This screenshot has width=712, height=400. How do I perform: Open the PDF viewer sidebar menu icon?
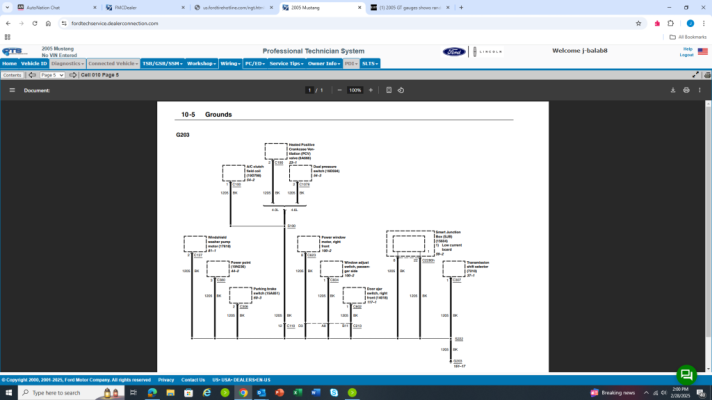tap(12, 90)
